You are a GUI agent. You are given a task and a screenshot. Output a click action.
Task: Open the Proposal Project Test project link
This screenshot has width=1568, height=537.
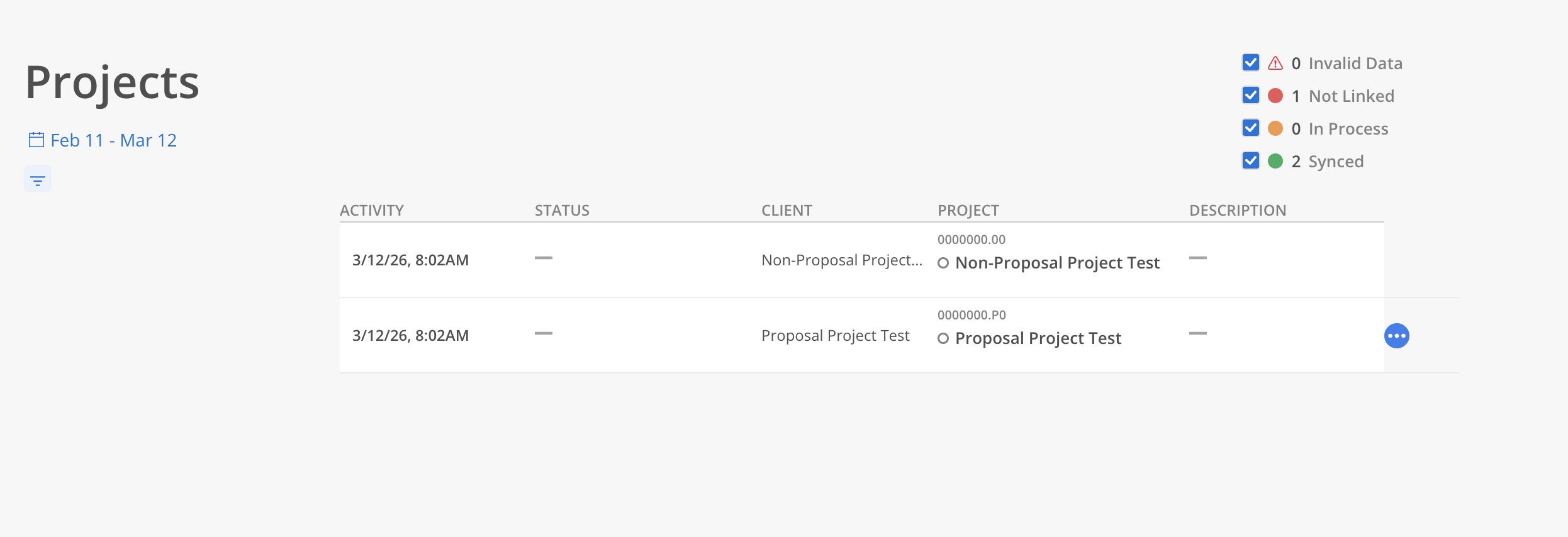pos(1038,338)
